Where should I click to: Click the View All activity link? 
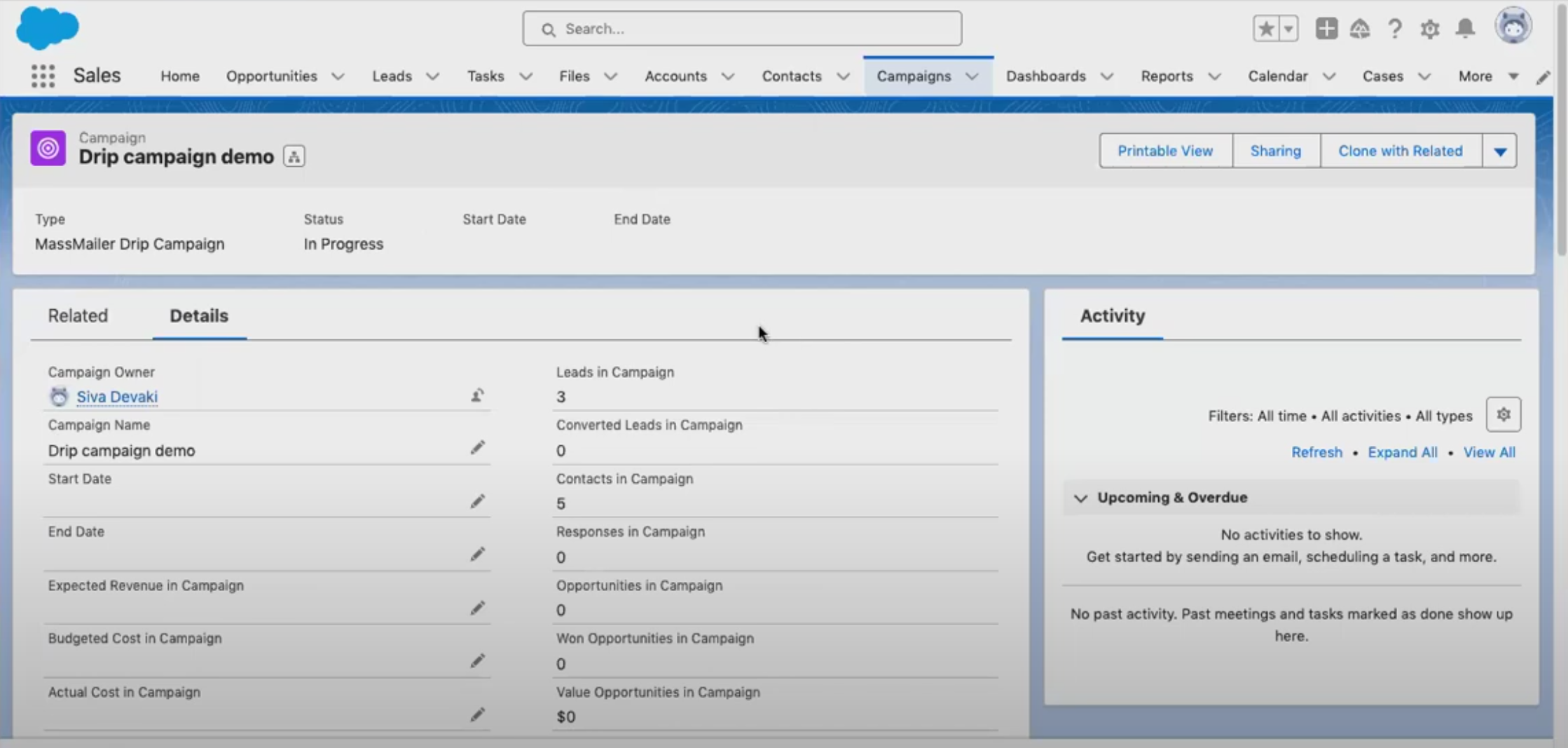(x=1489, y=452)
